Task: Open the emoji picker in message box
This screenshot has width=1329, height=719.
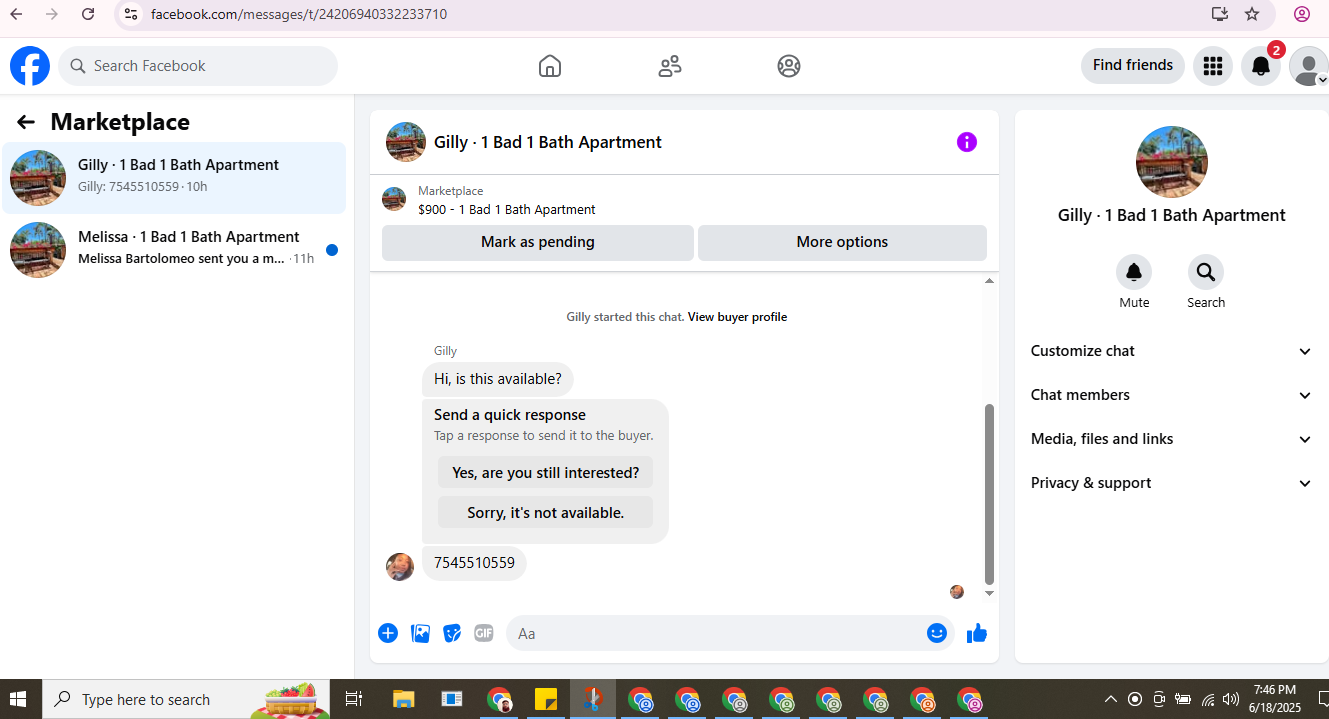Action: pos(937,633)
